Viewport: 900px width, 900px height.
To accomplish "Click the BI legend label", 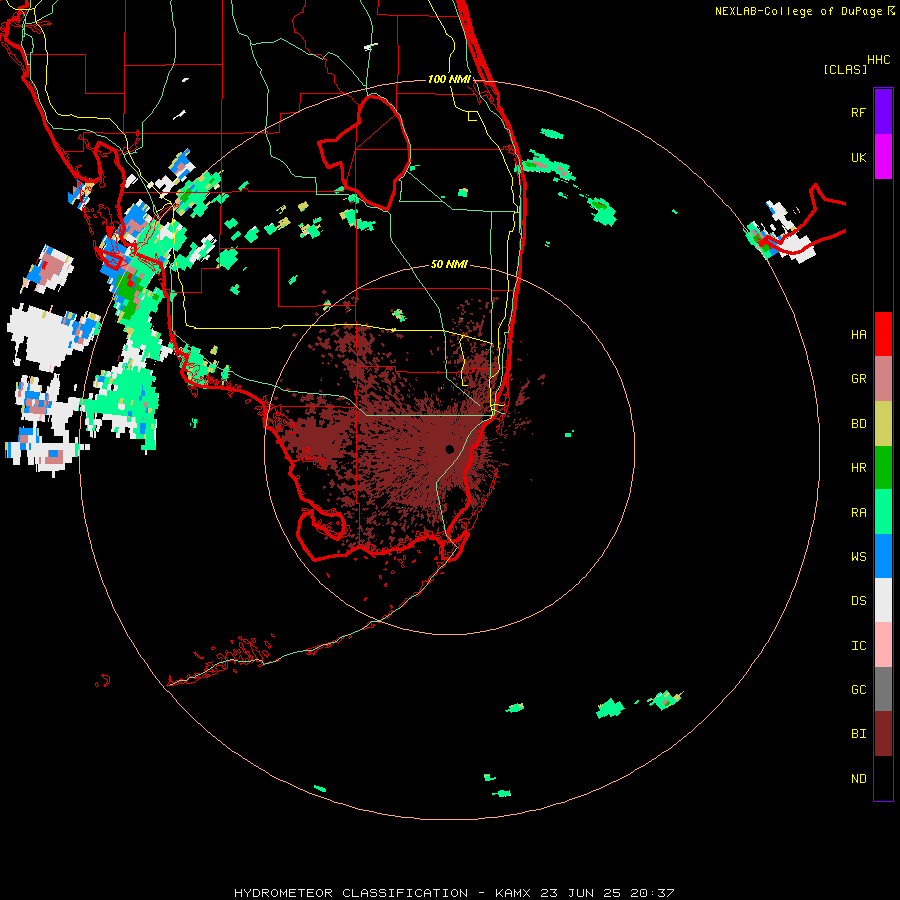I will click(858, 734).
